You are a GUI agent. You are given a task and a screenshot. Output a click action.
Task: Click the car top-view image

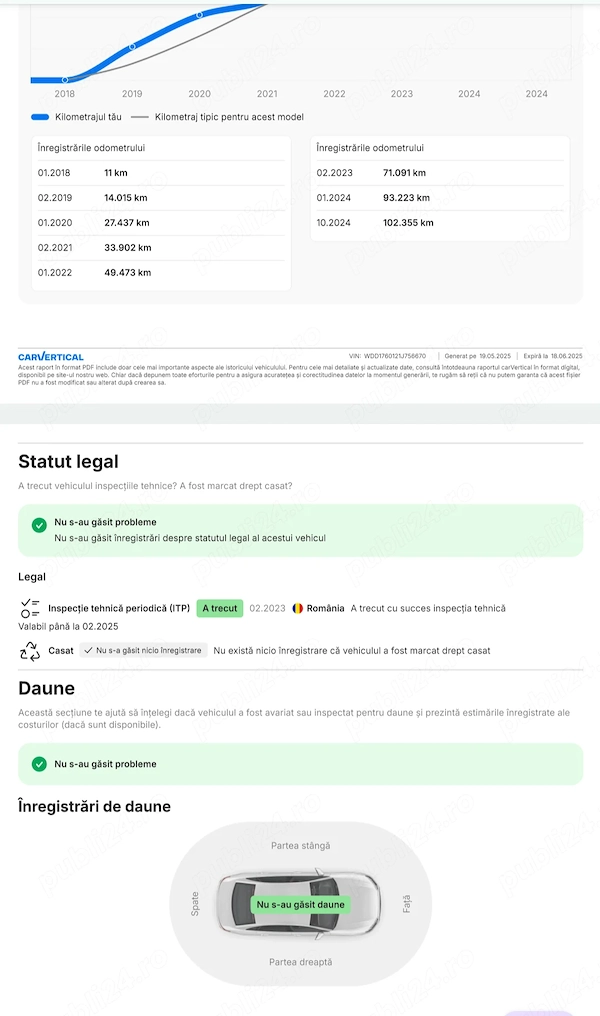[299, 904]
